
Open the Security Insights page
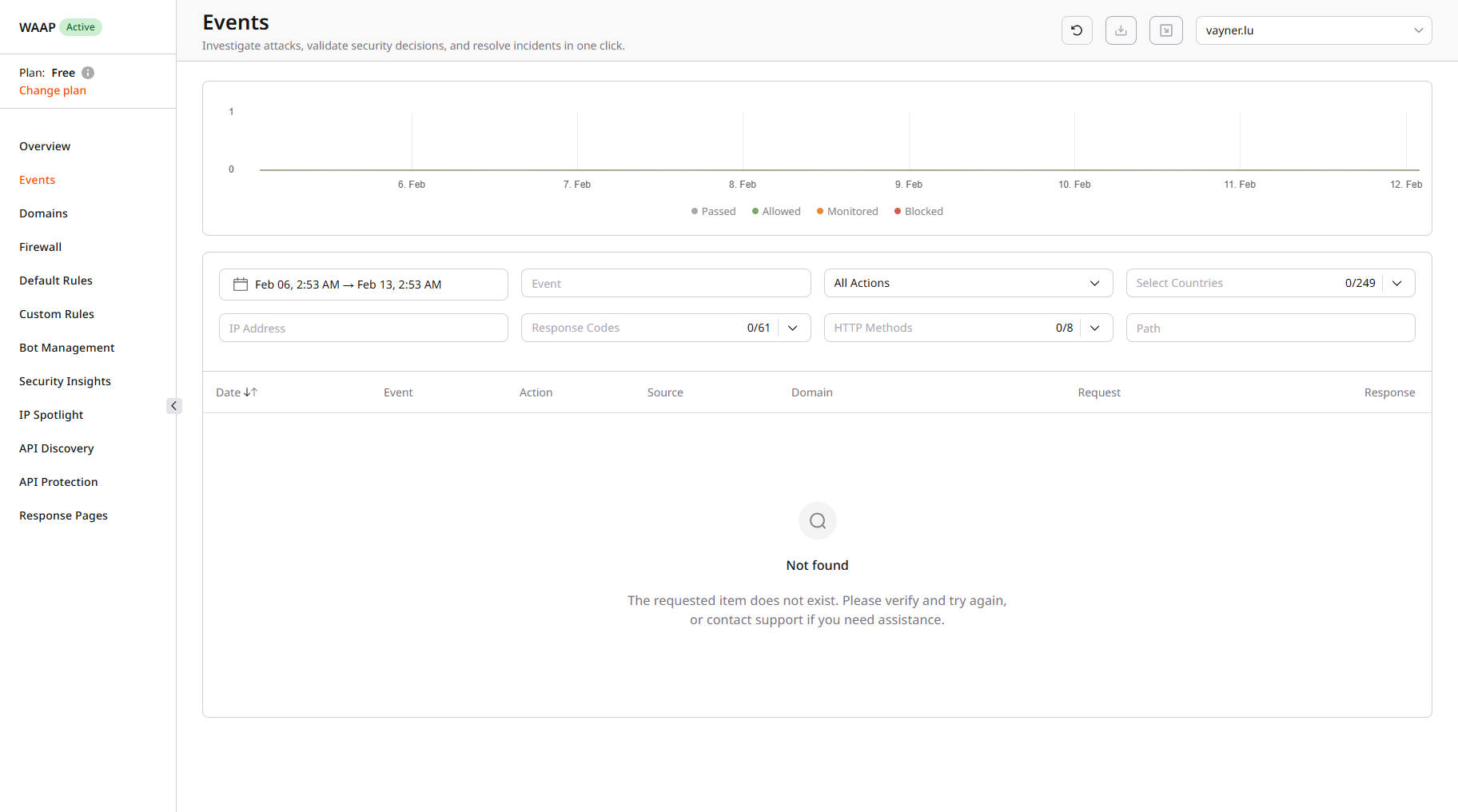click(x=65, y=380)
